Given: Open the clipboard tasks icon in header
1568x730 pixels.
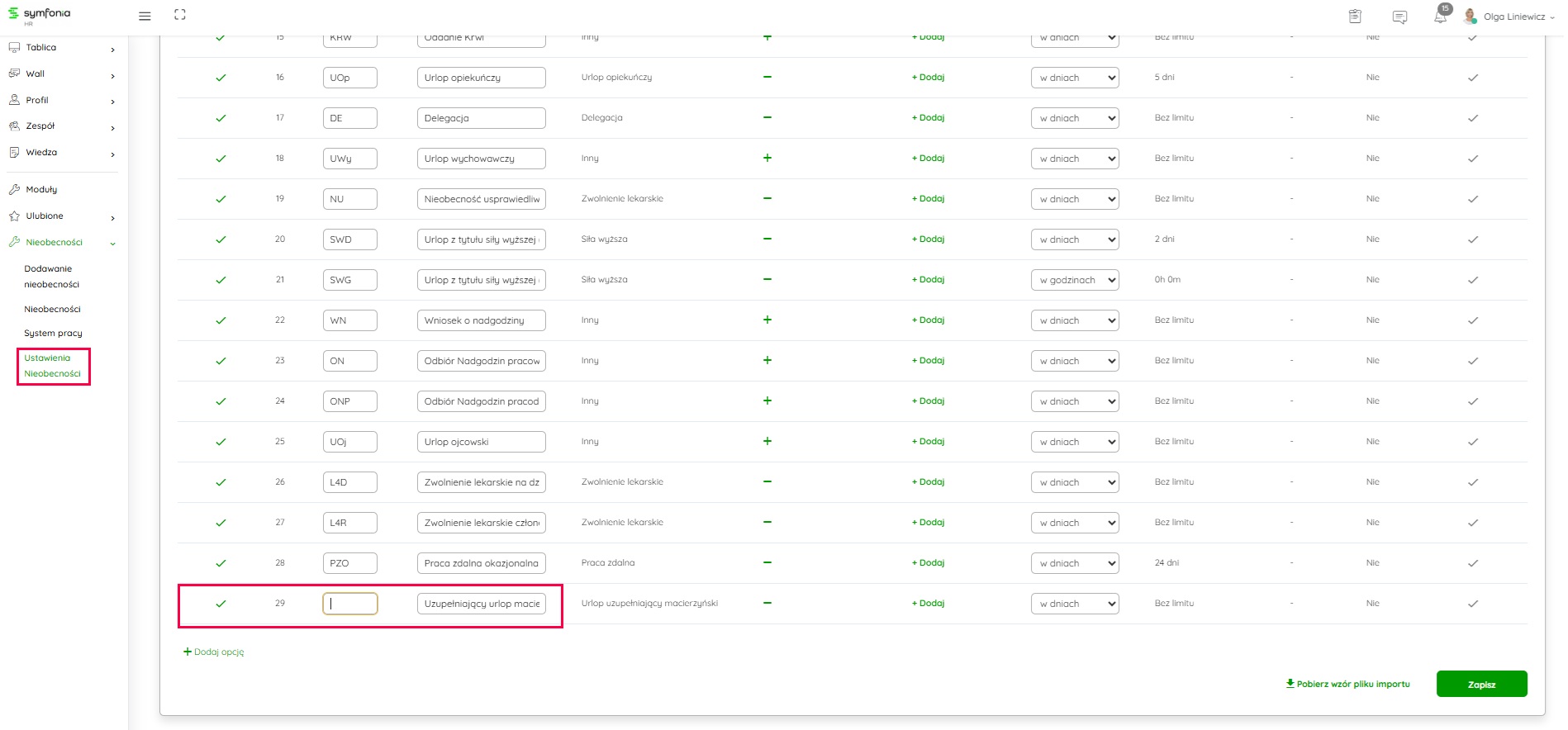Looking at the screenshot, I should click(x=1355, y=17).
